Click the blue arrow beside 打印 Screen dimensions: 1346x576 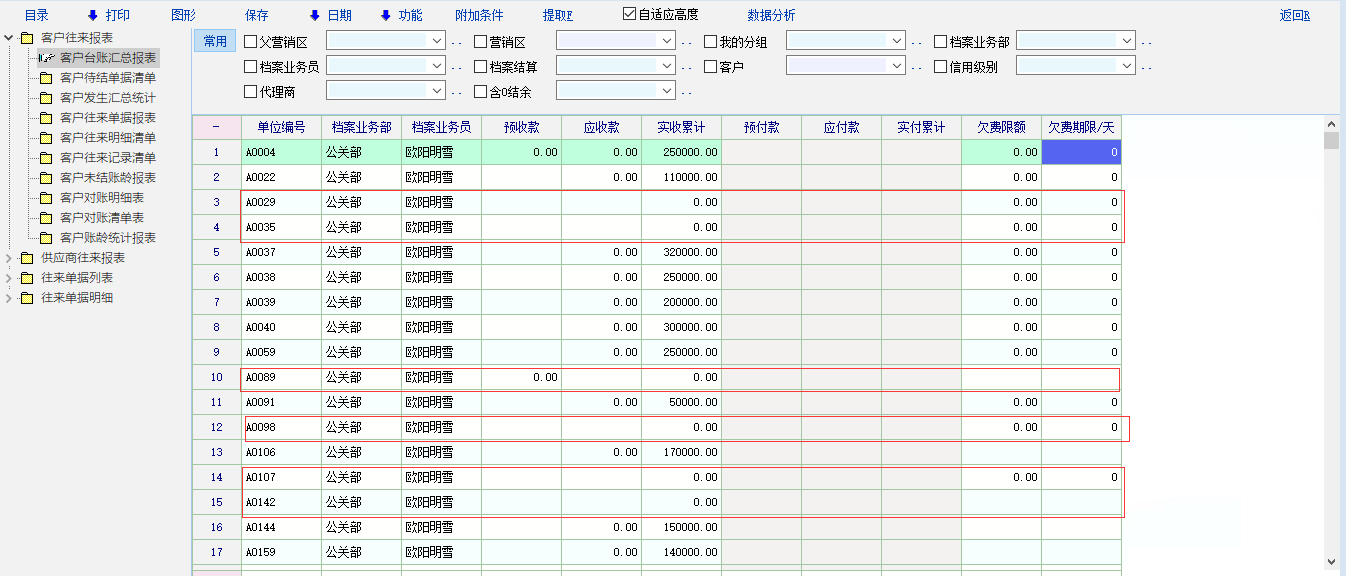coord(93,15)
